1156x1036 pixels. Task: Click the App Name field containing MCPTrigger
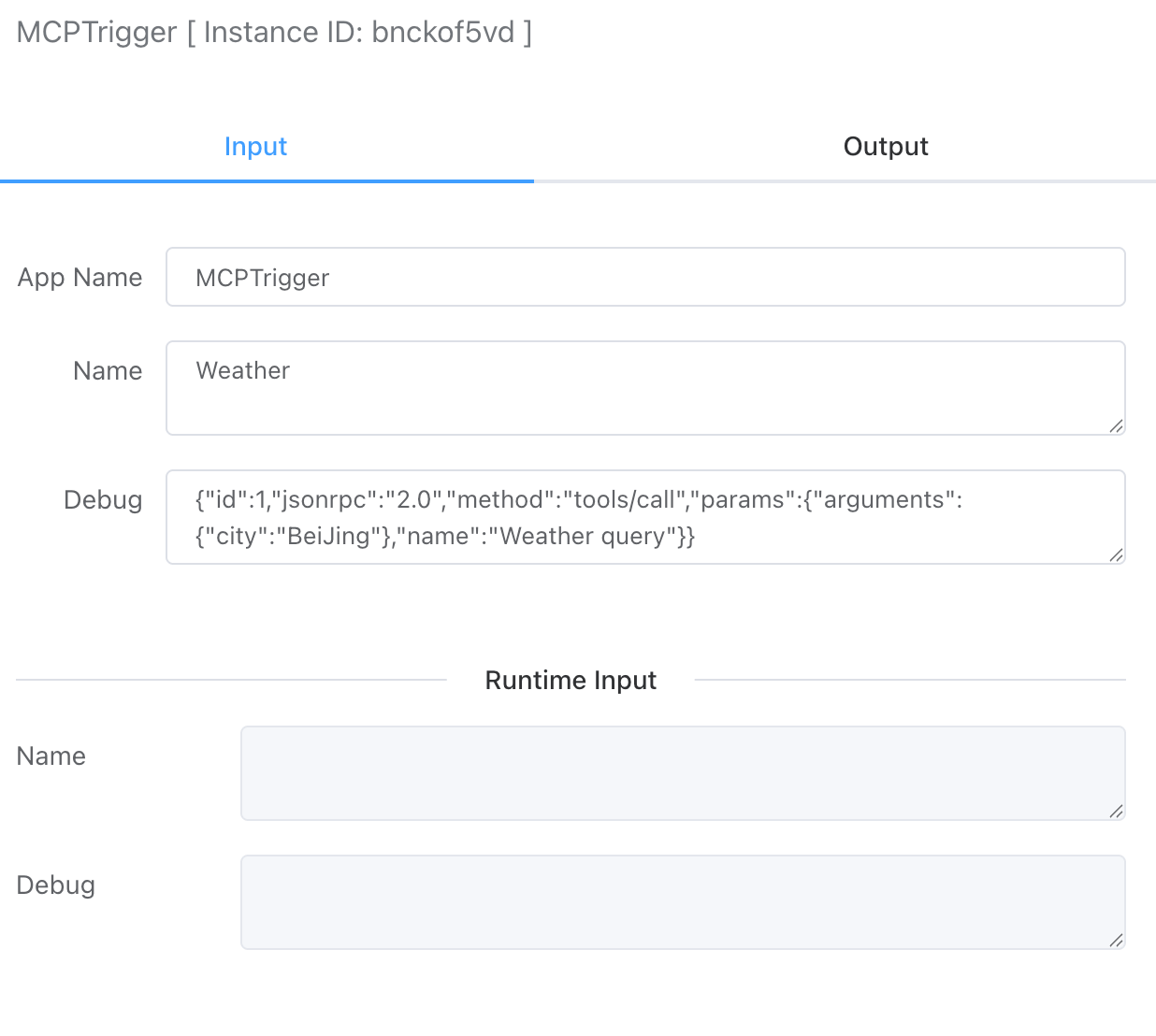[645, 278]
